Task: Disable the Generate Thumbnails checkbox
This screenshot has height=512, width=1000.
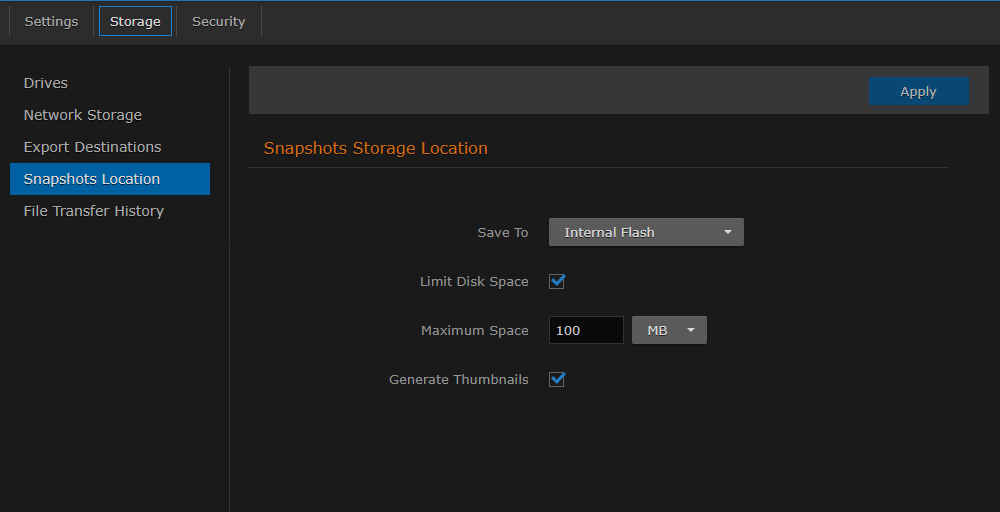Action: [558, 379]
